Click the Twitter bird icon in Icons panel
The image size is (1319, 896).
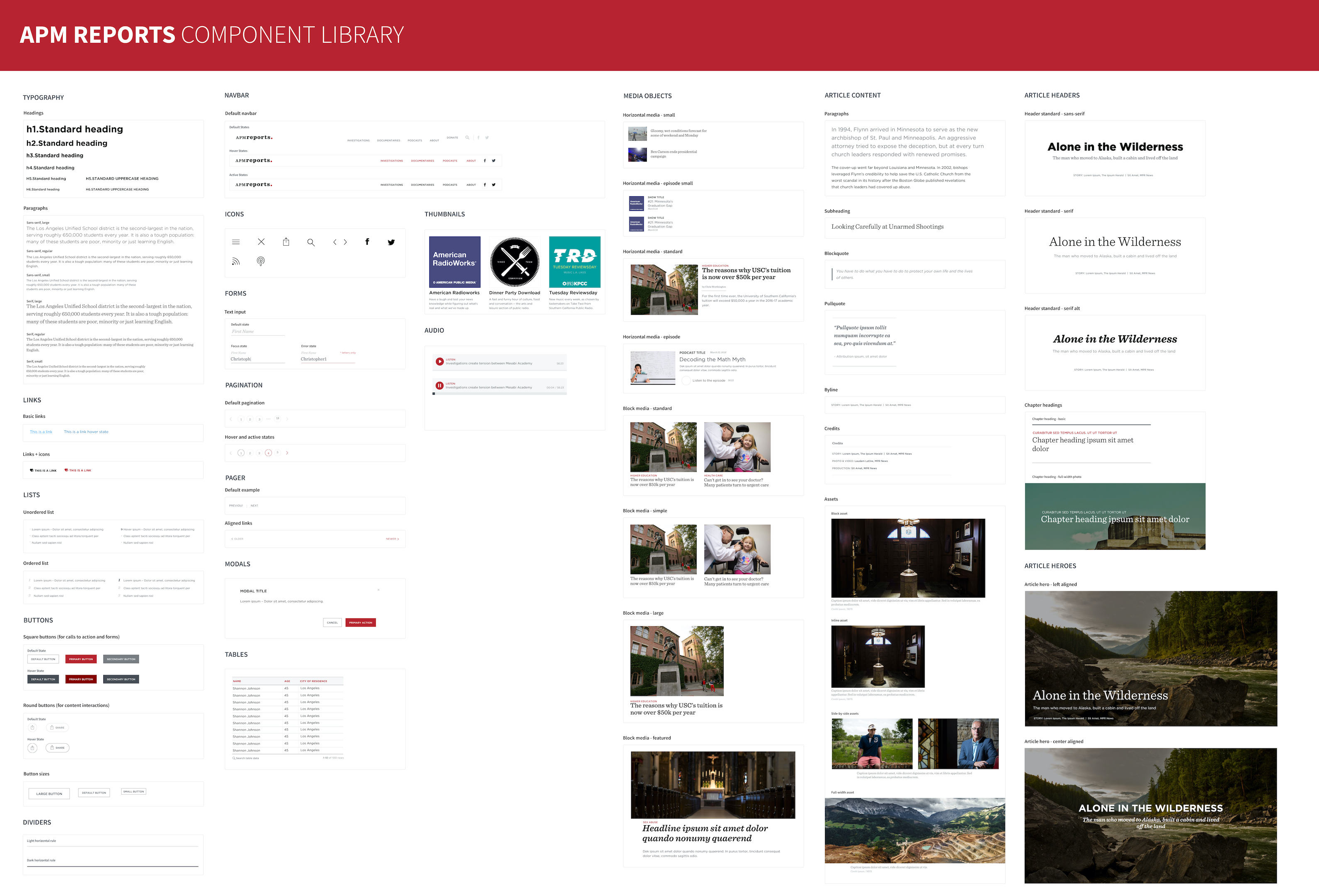[391, 242]
